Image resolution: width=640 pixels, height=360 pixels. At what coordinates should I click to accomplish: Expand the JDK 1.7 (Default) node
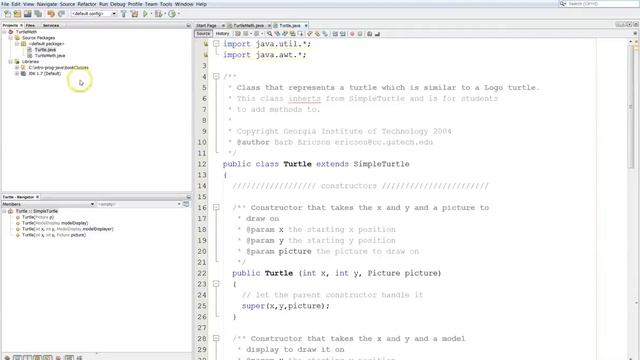(17, 73)
